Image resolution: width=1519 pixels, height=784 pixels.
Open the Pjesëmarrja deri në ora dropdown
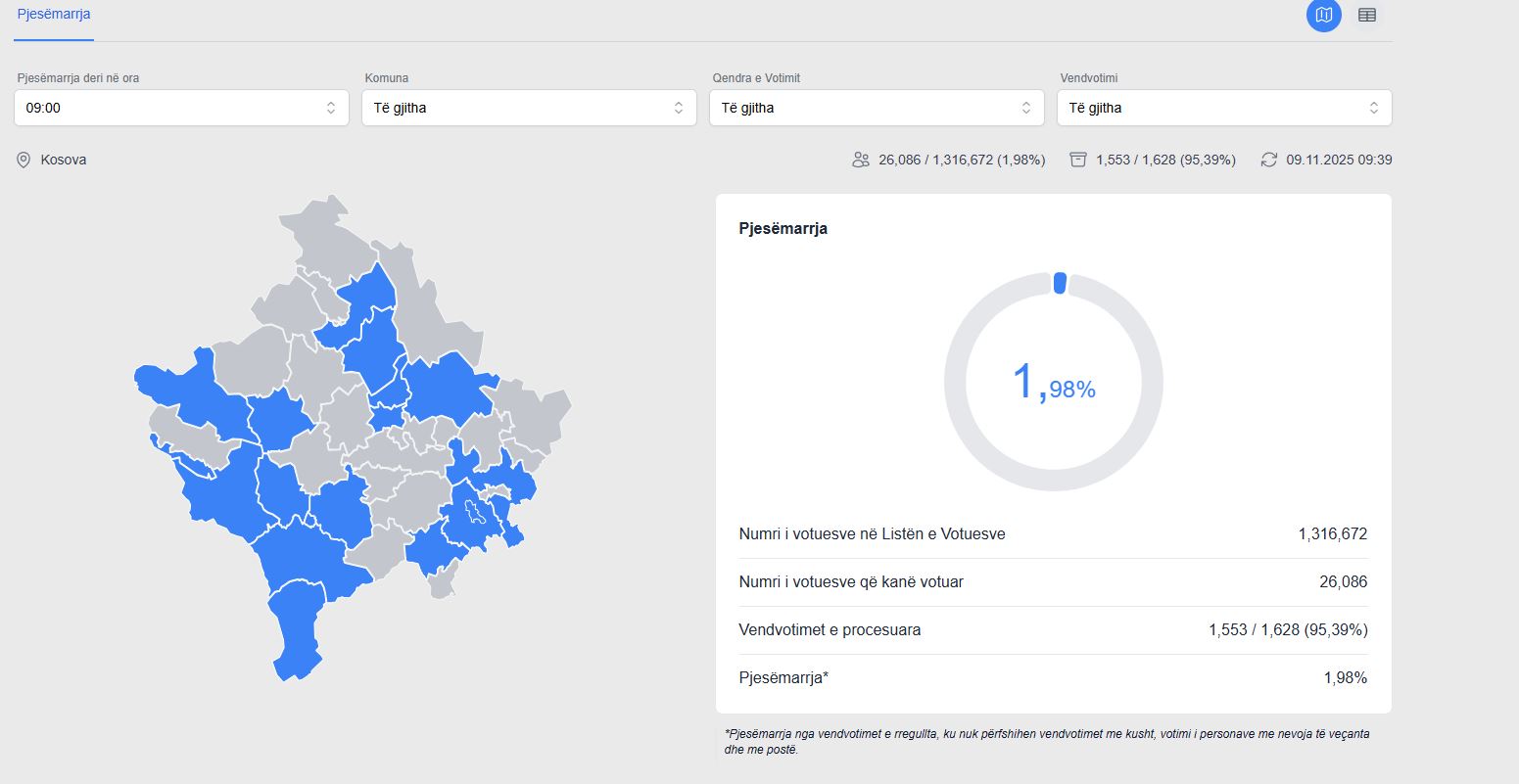[181, 108]
